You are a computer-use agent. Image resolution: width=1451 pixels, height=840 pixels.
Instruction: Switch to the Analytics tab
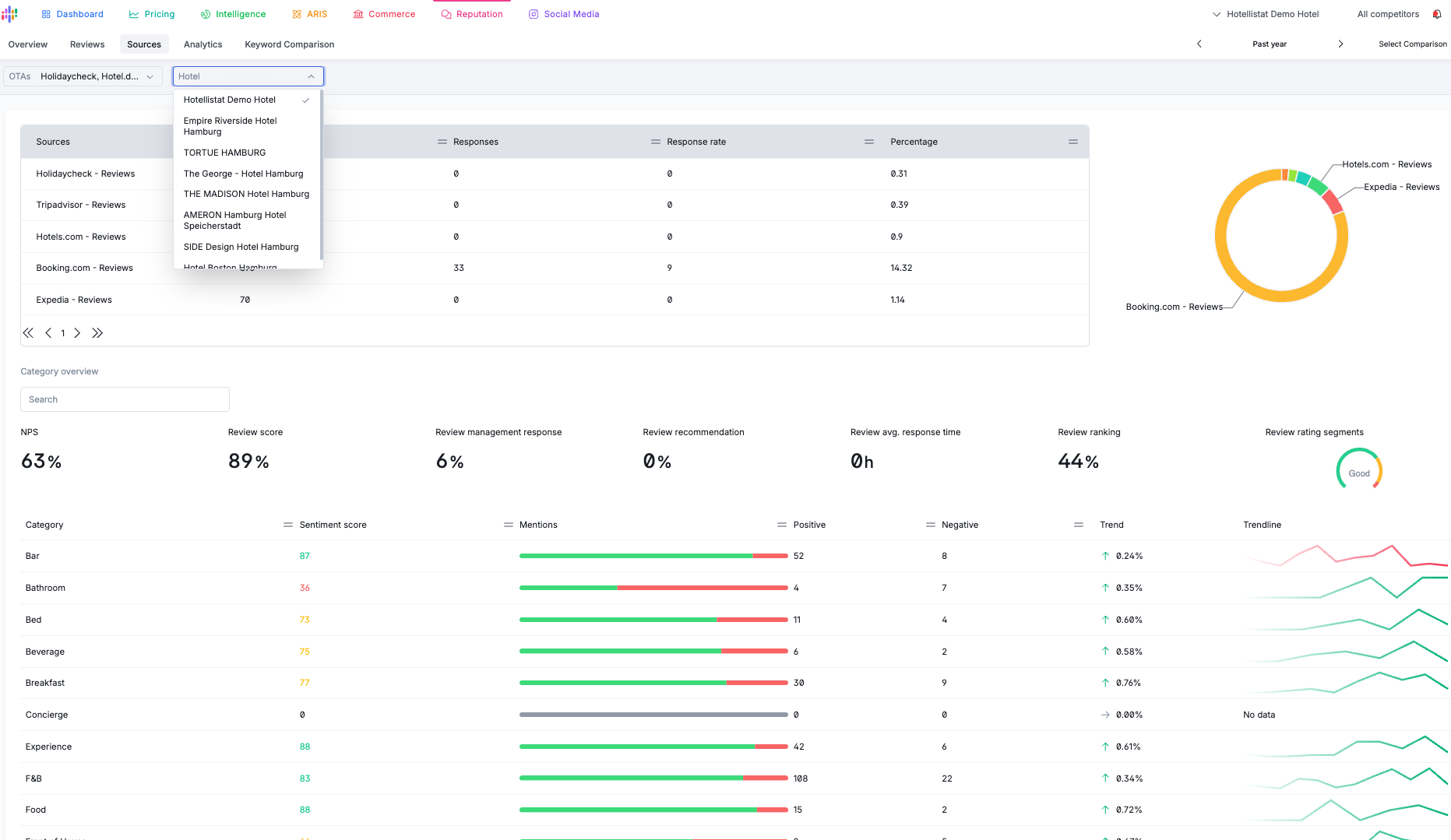pyautogui.click(x=203, y=44)
